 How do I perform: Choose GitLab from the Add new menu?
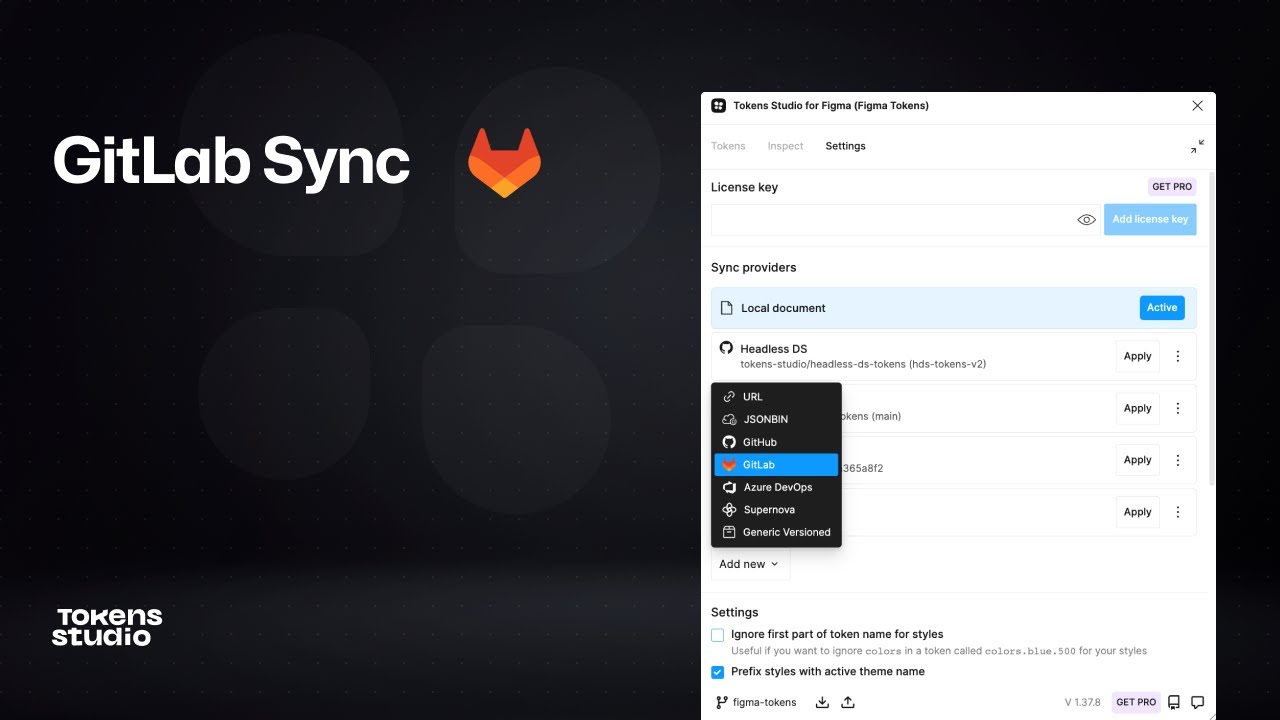[x=776, y=465]
